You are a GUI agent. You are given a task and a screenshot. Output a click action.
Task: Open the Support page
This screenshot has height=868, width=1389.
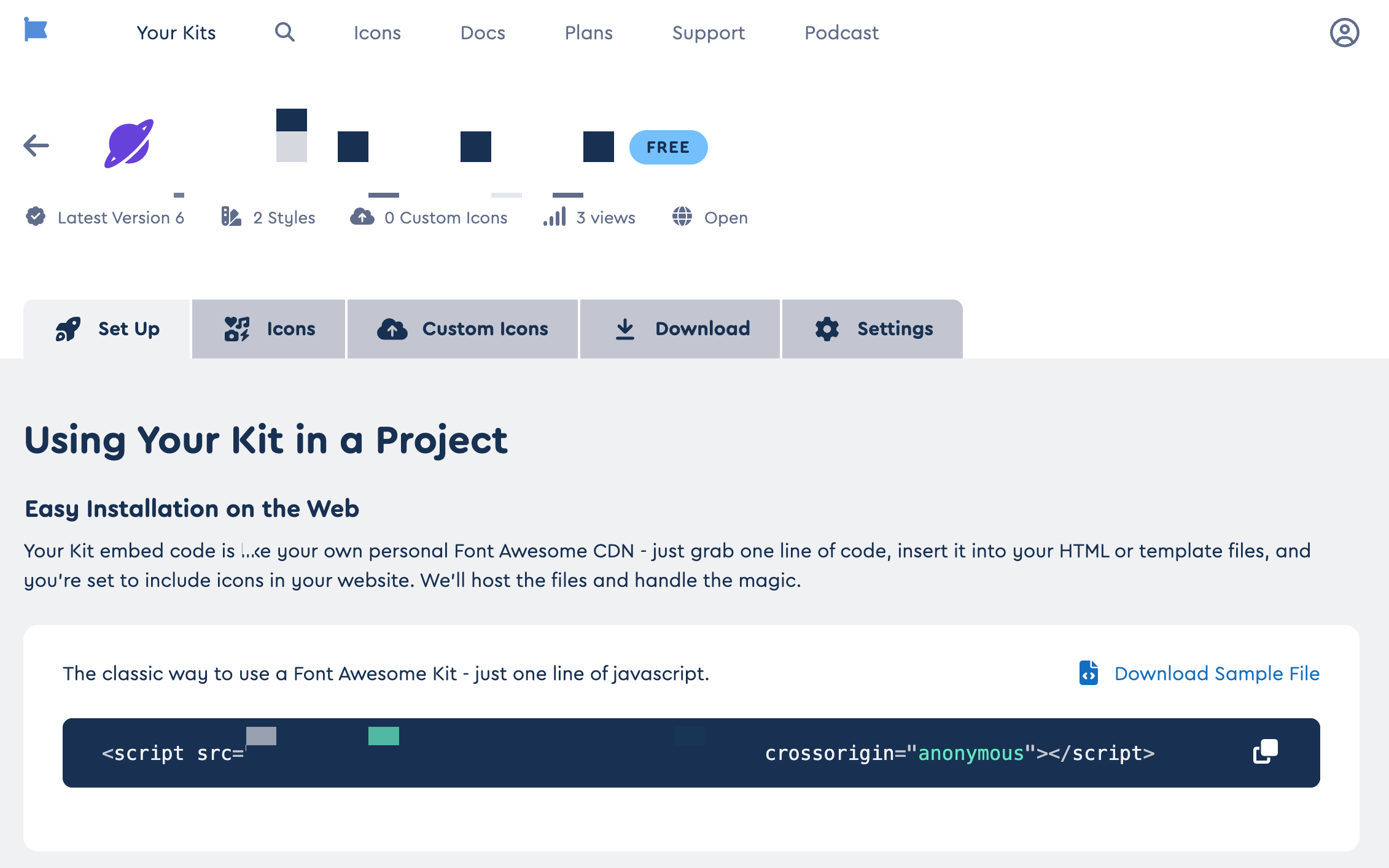709,33
